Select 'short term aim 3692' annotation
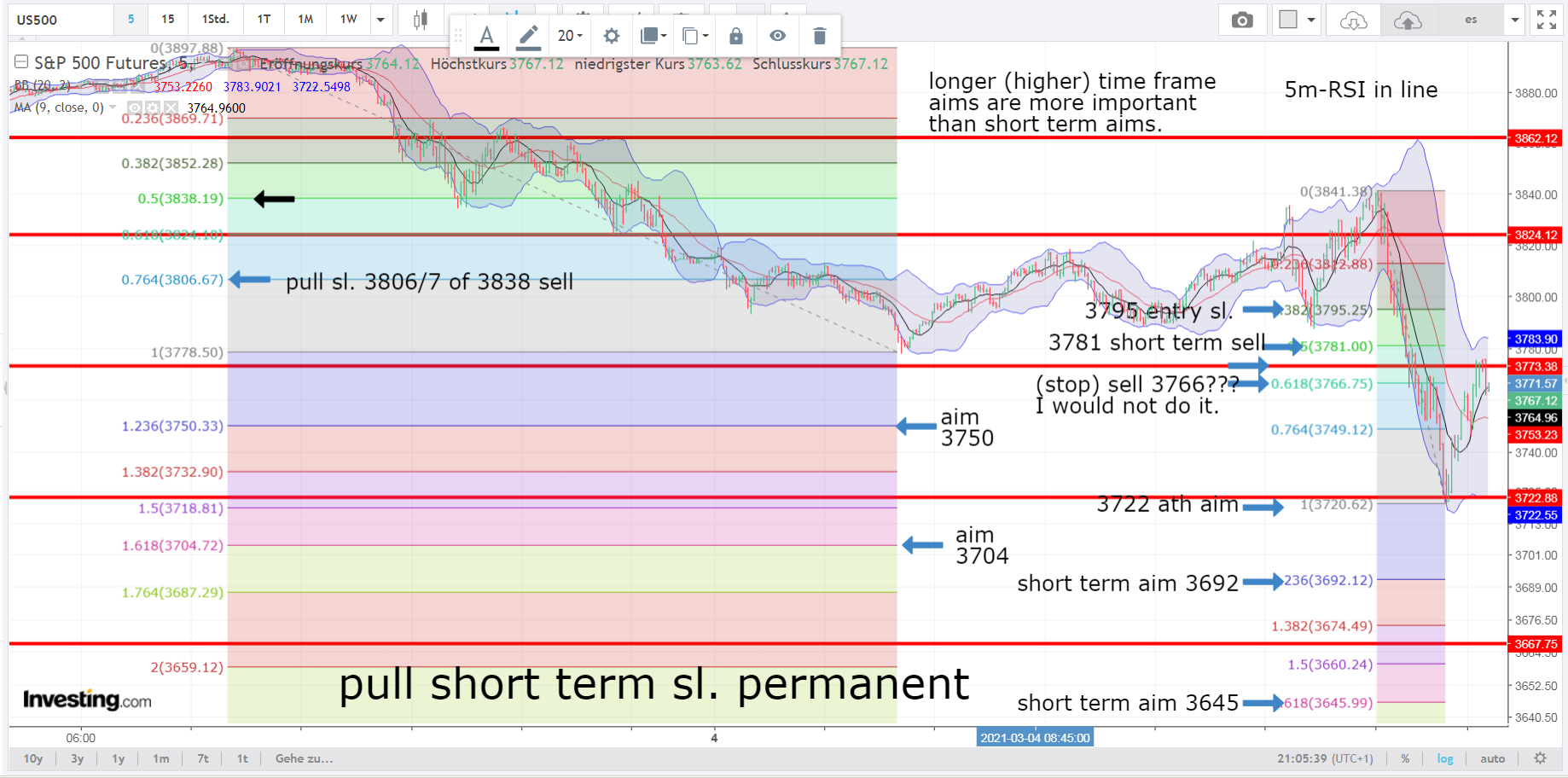1568x778 pixels. [x=1127, y=583]
